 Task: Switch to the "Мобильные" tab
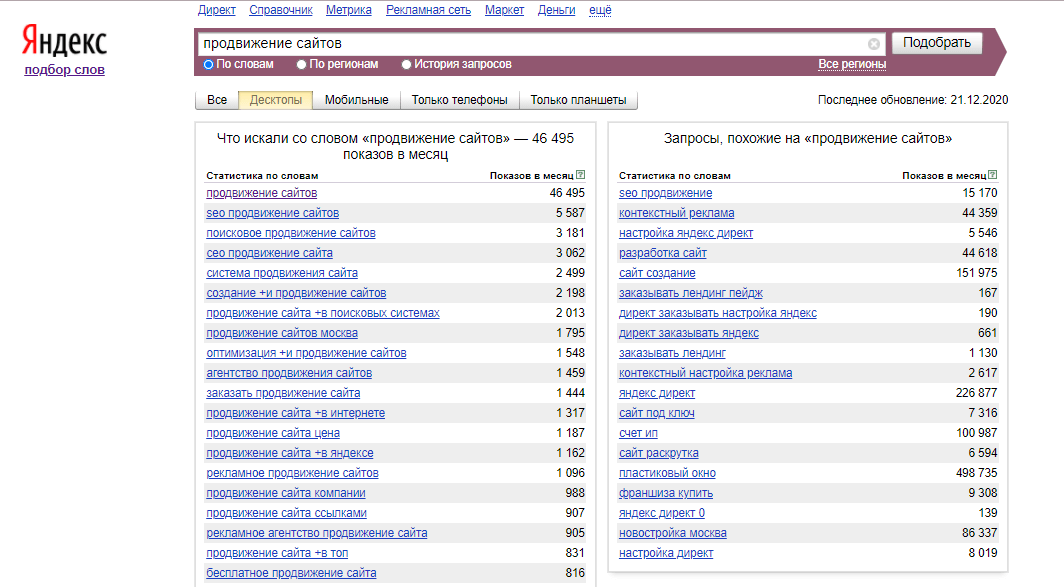point(357,100)
